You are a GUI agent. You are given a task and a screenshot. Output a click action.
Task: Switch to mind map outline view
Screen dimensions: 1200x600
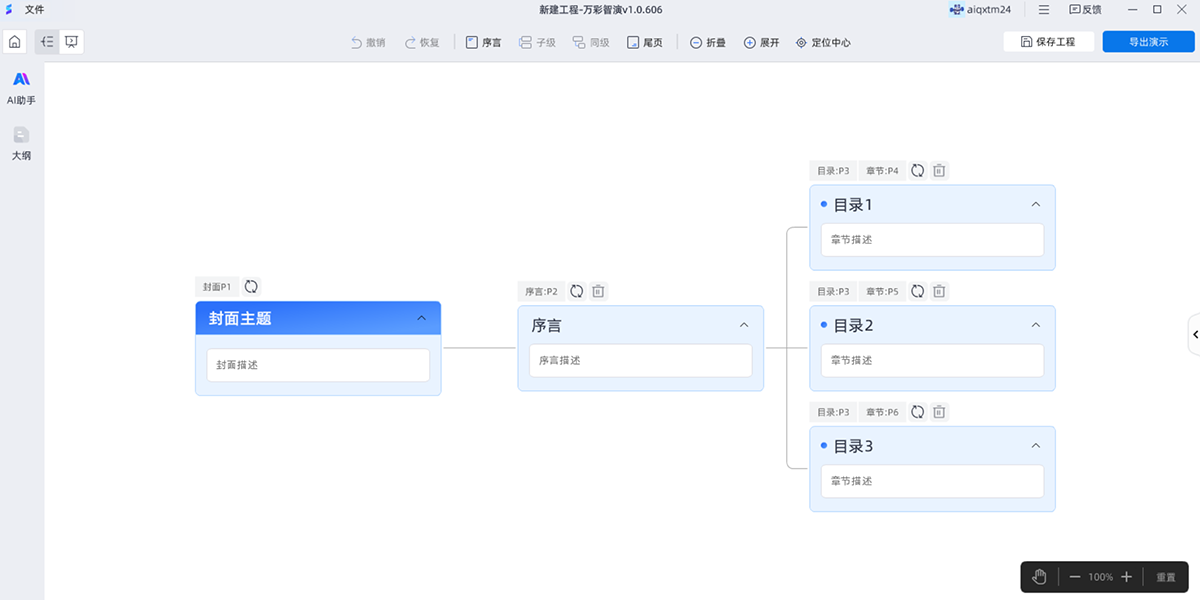[x=46, y=42]
